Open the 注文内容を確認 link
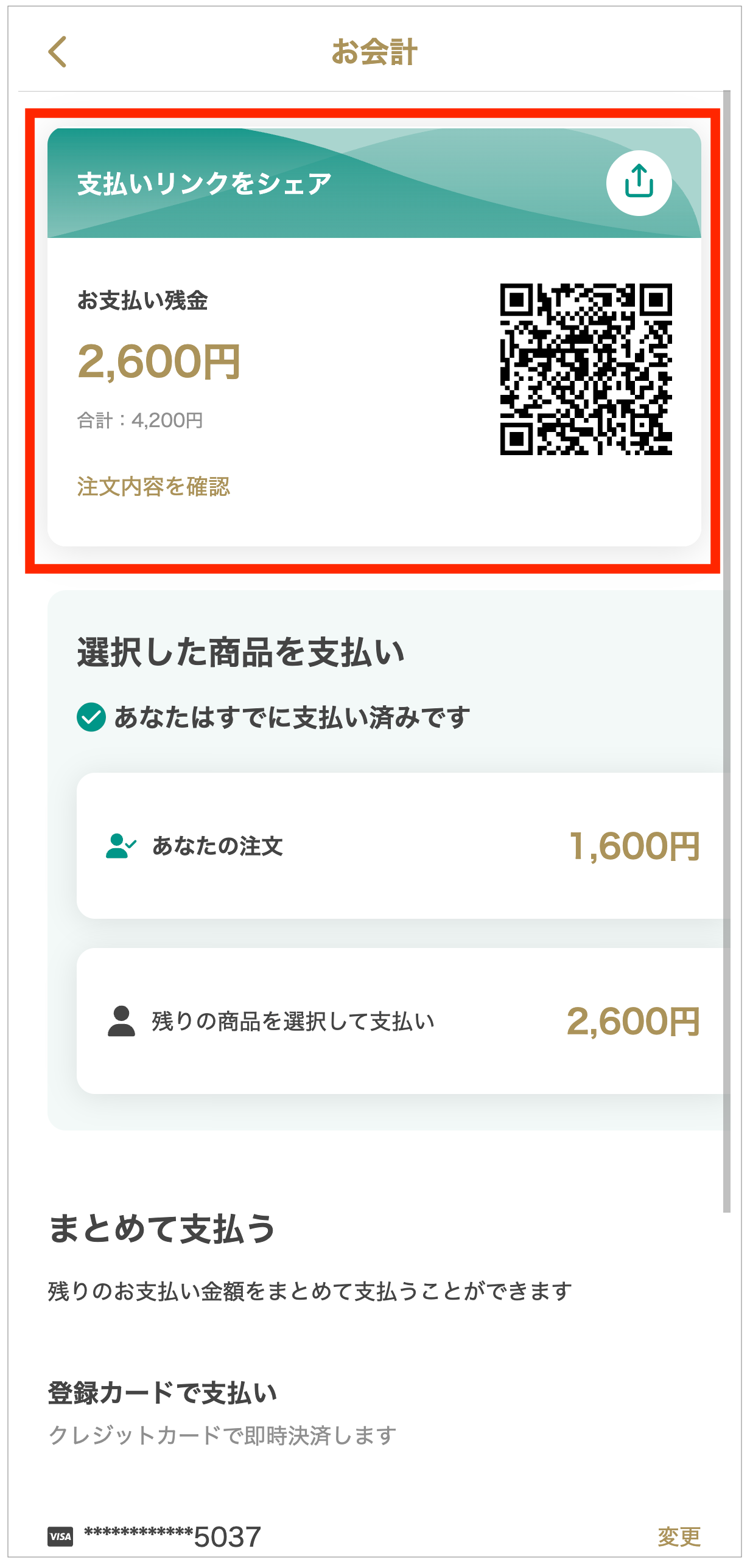This screenshot has height=1568, width=750. pyautogui.click(x=153, y=486)
